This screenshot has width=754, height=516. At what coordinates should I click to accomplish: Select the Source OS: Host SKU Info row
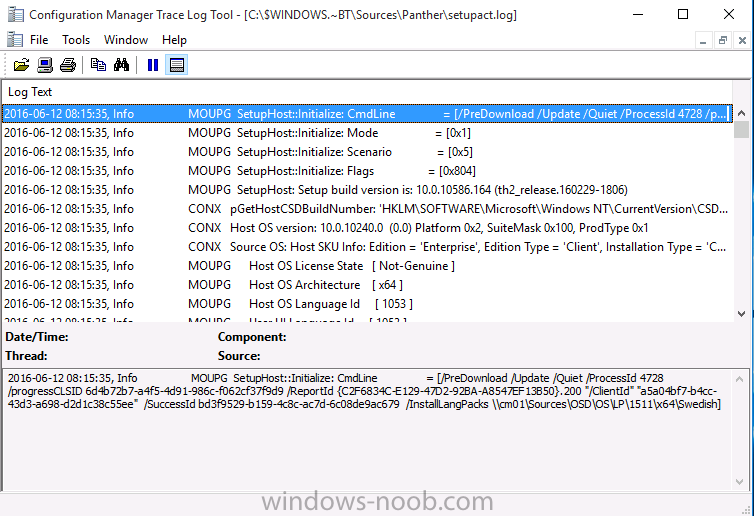[367, 247]
